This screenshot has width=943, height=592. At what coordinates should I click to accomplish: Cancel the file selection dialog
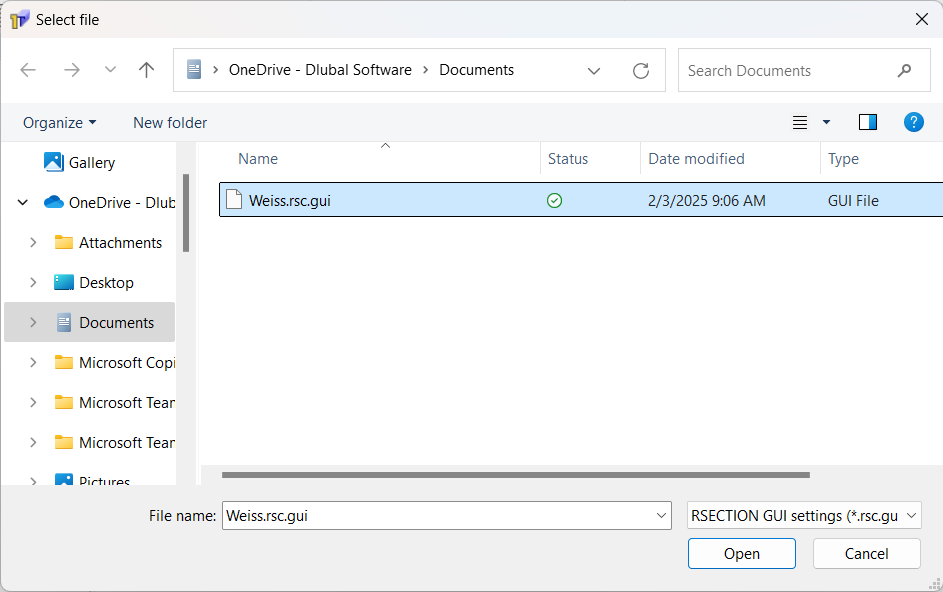(866, 553)
